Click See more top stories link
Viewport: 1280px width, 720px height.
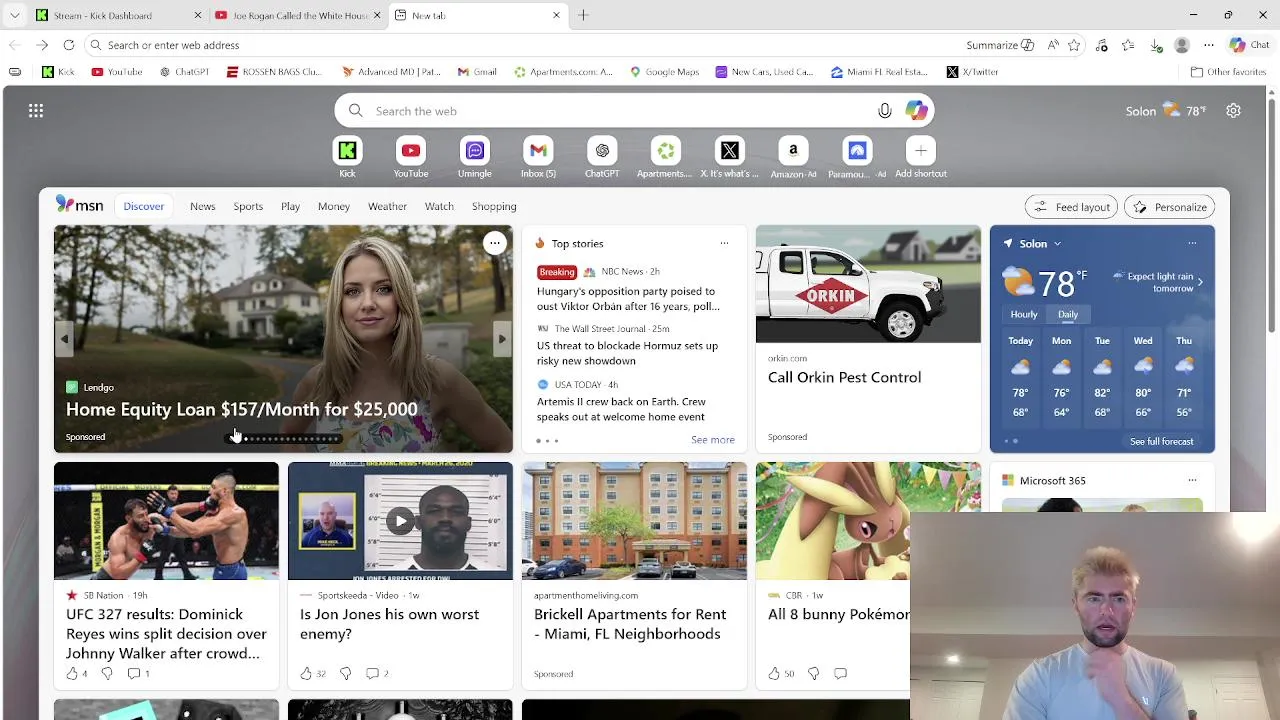tap(713, 440)
